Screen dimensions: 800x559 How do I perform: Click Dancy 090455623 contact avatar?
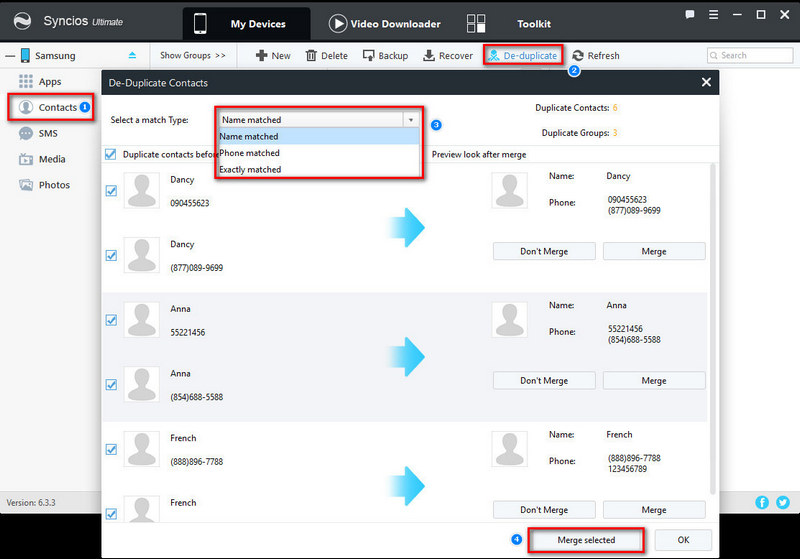[142, 190]
